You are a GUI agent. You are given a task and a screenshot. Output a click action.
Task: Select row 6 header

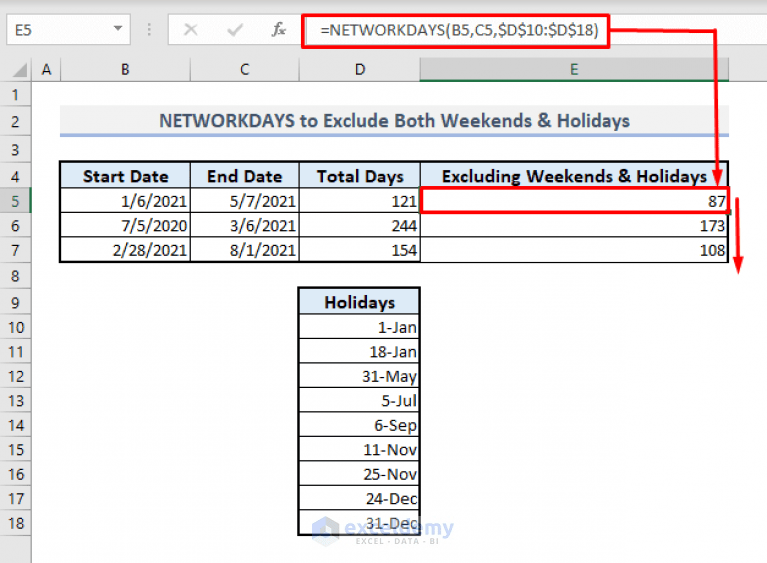tap(15, 225)
